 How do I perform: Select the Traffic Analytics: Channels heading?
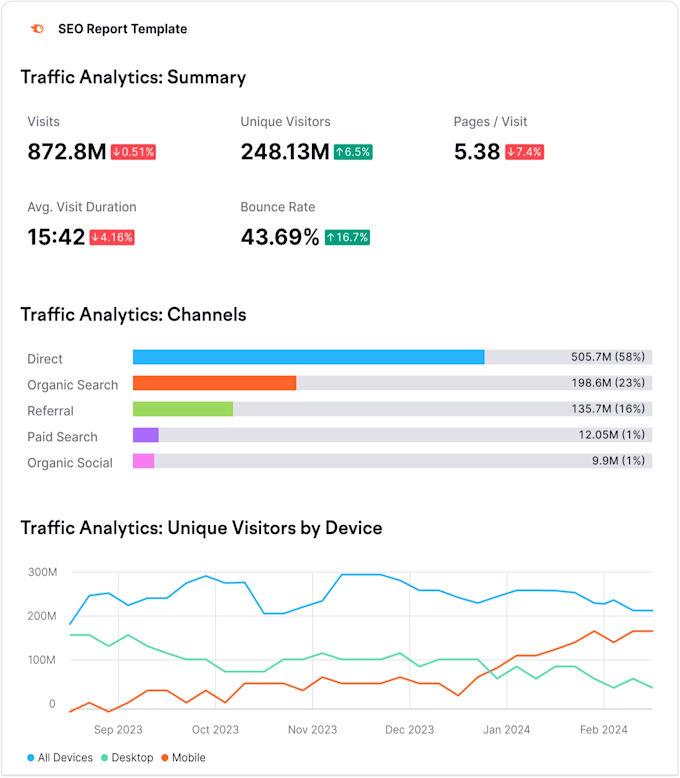point(133,315)
